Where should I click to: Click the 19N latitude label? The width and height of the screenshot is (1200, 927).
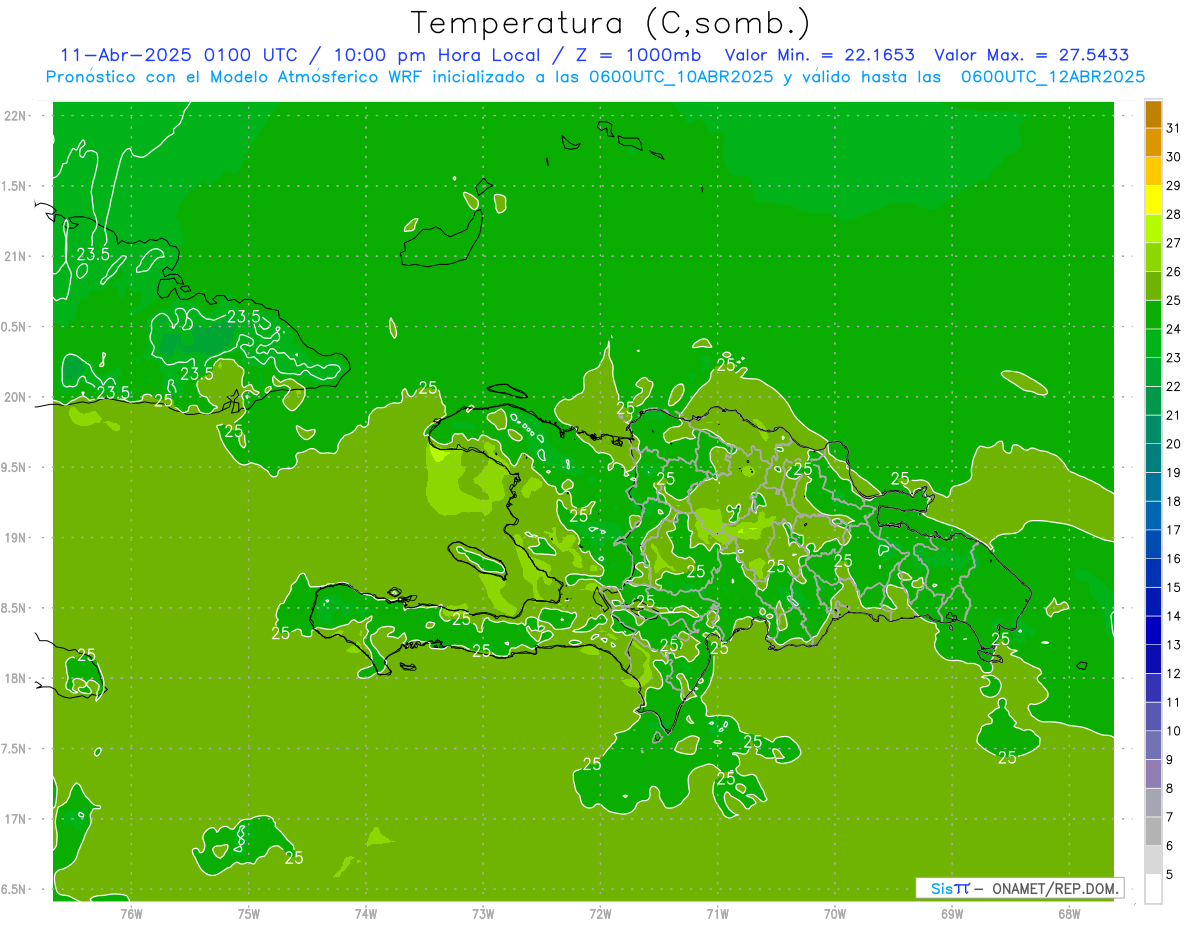(16, 537)
